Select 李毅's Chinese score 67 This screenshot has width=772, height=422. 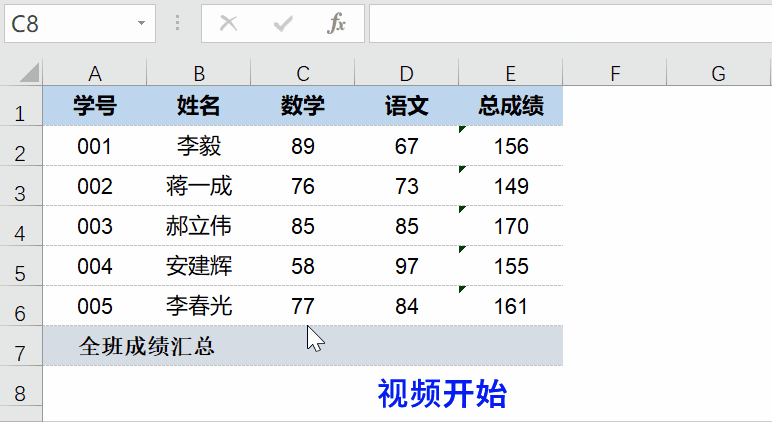click(x=407, y=146)
